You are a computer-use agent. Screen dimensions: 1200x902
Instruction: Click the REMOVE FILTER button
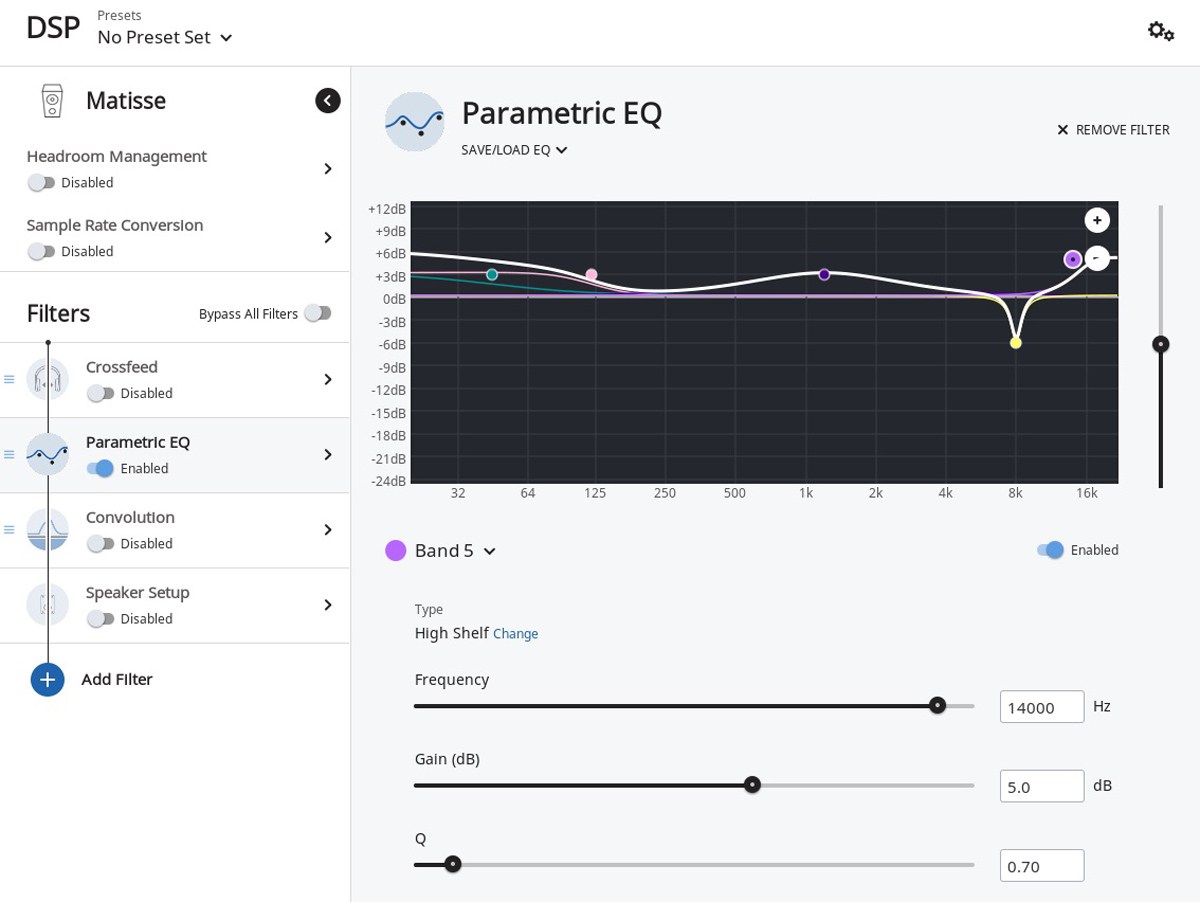1113,130
